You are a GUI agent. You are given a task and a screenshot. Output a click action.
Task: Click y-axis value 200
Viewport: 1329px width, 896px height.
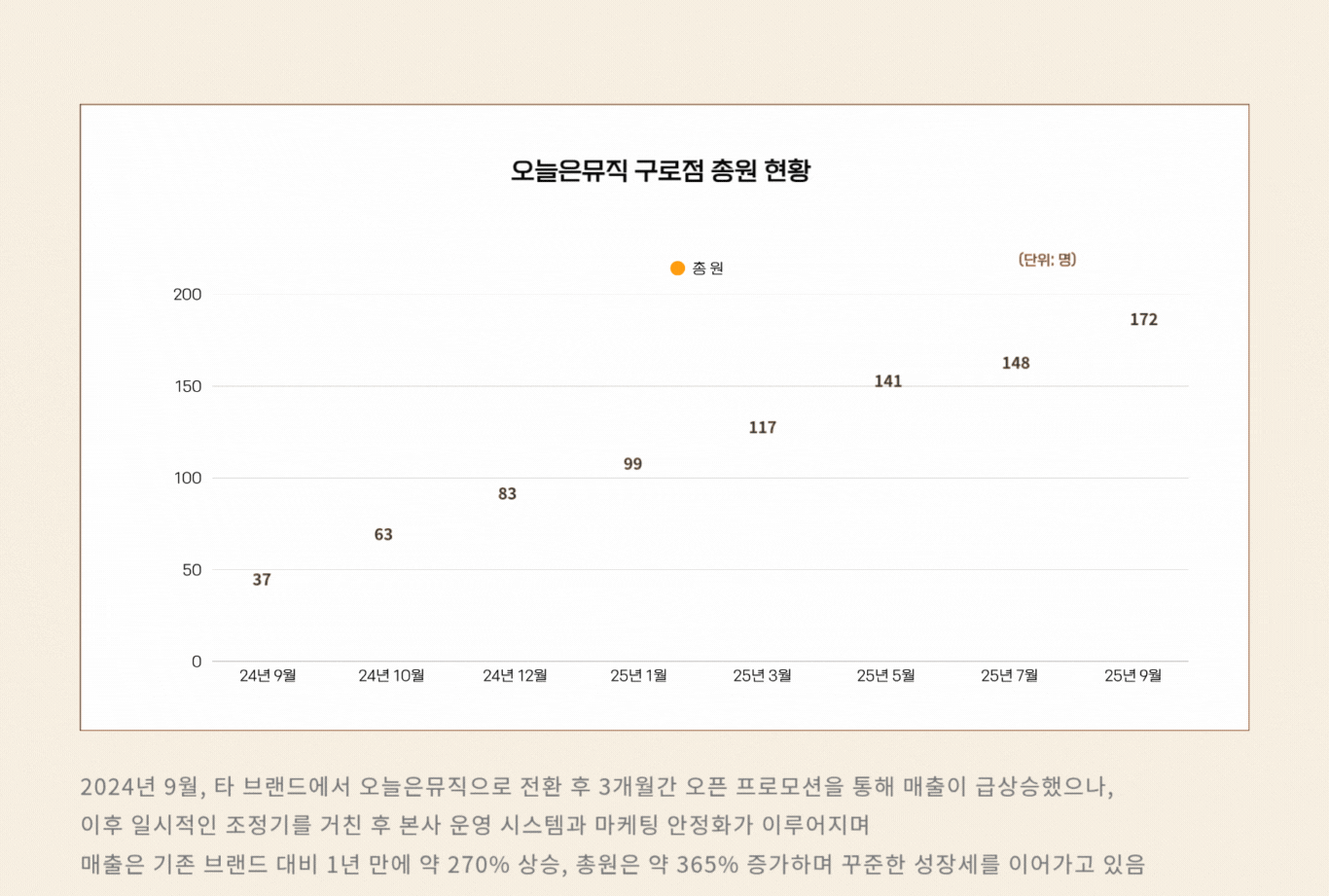[187, 295]
